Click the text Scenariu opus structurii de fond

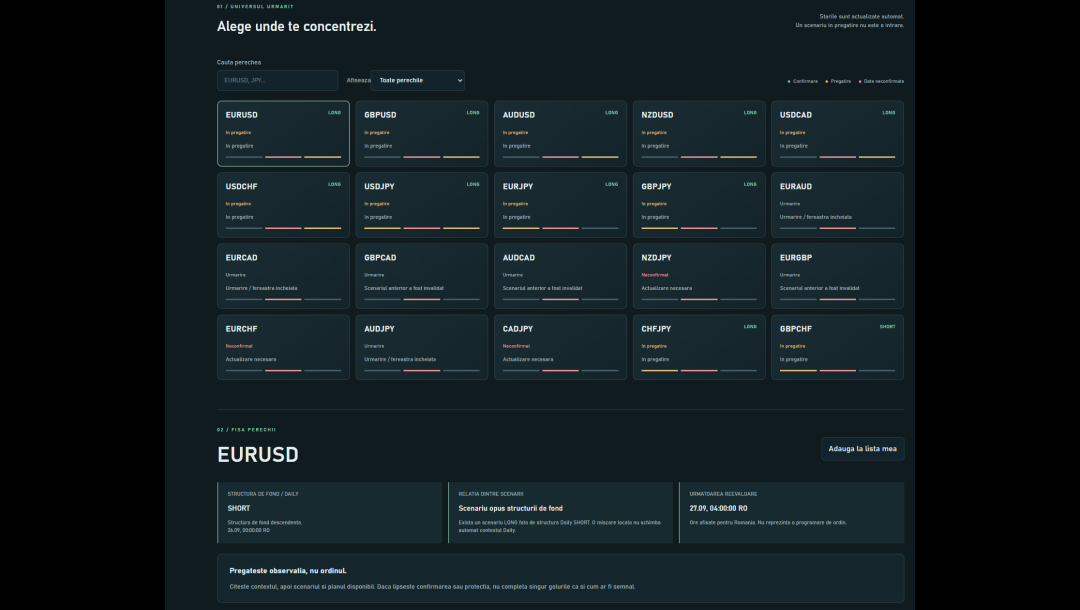[x=510, y=508]
